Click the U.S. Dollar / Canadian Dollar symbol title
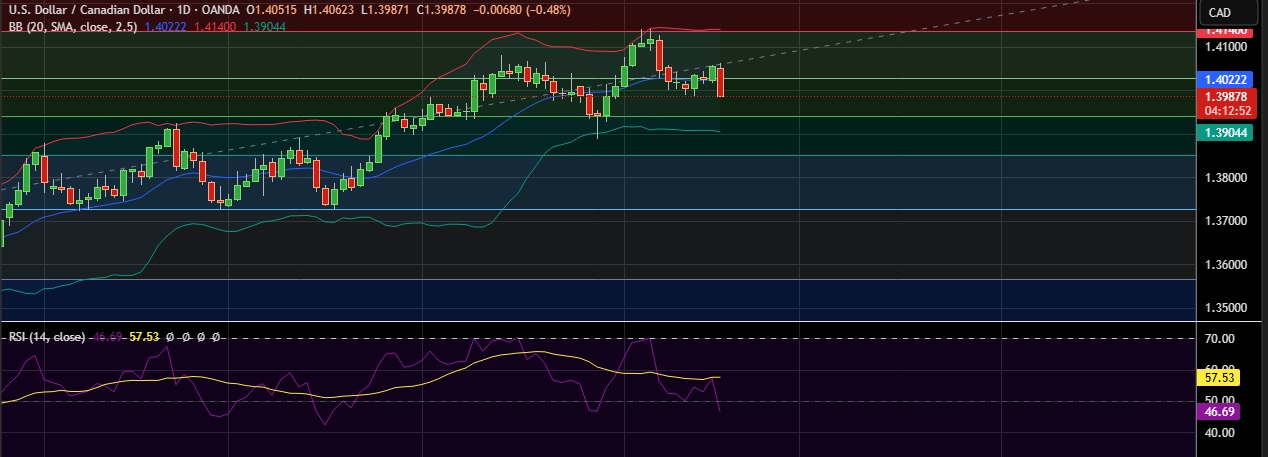 pyautogui.click(x=86, y=11)
